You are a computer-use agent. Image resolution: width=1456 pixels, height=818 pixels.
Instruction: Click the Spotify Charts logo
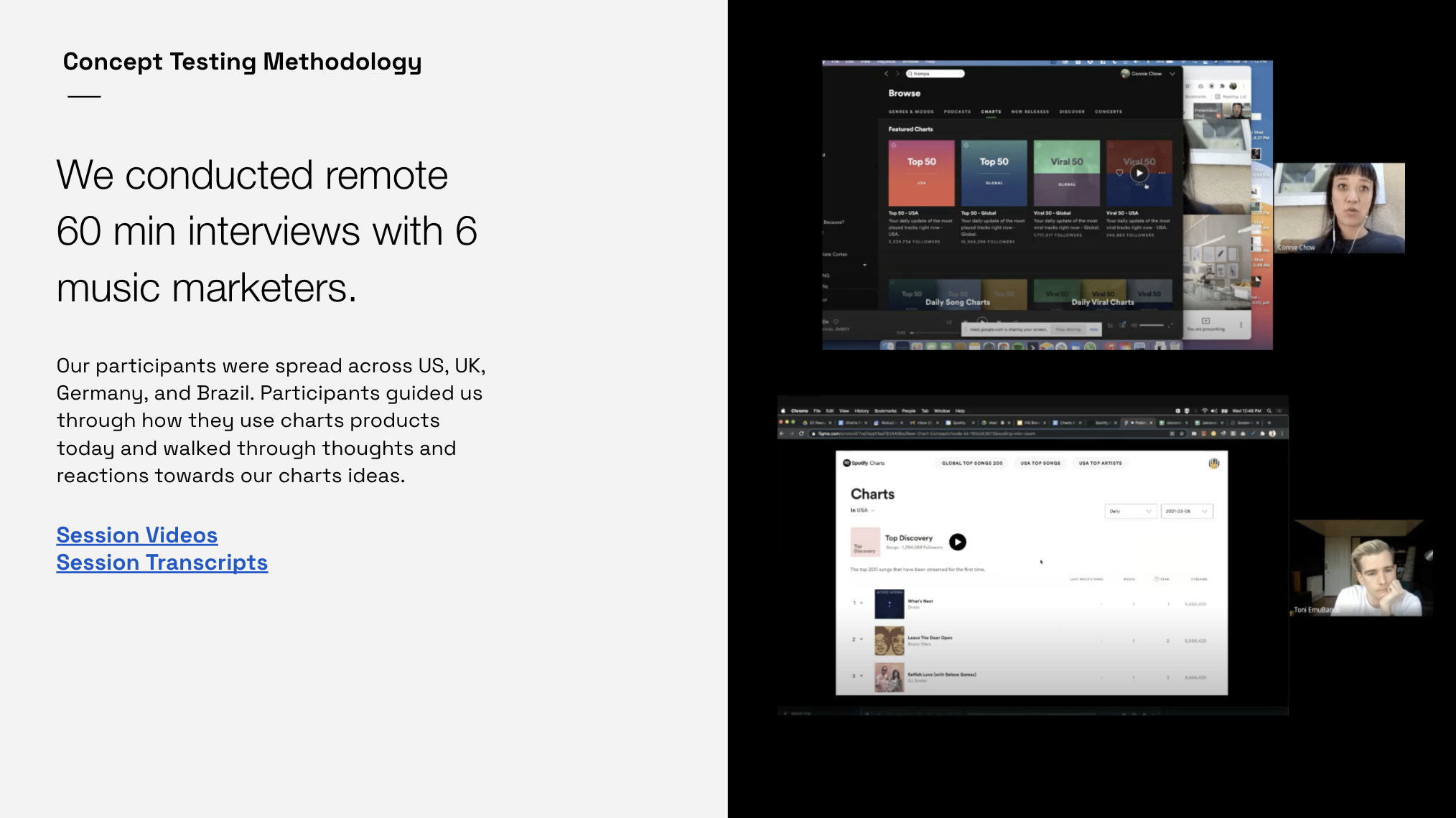click(x=864, y=463)
